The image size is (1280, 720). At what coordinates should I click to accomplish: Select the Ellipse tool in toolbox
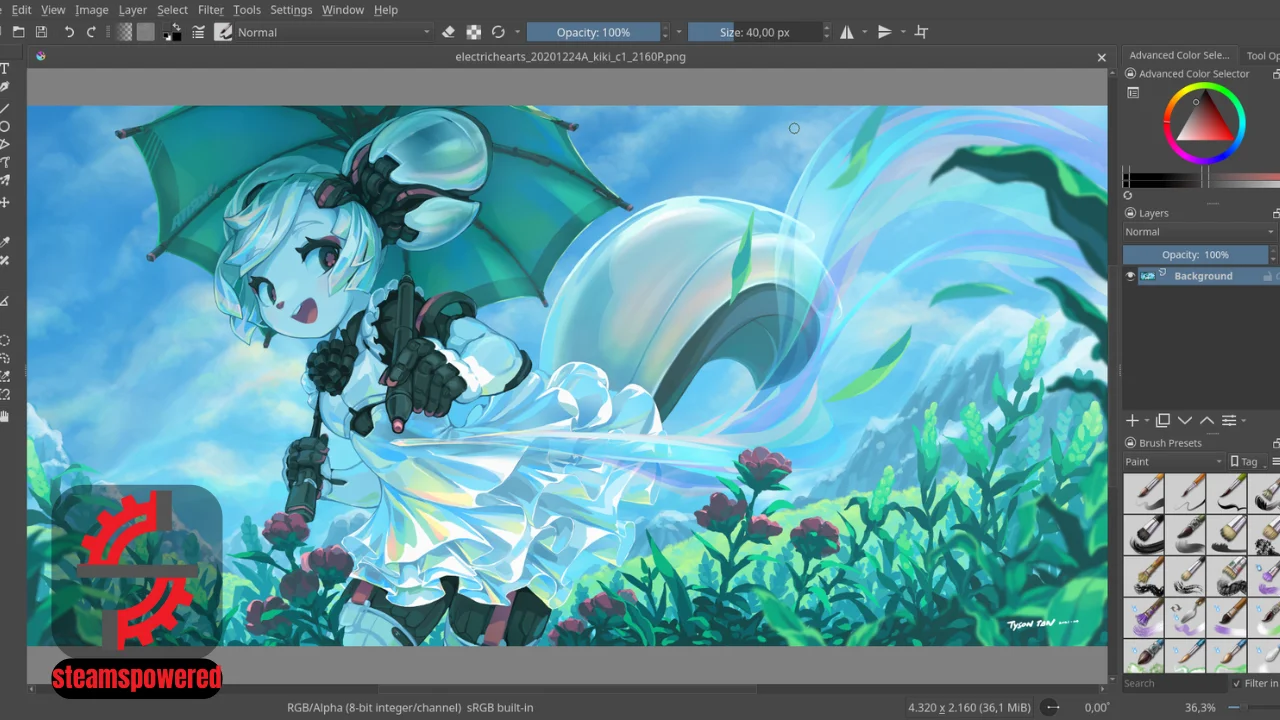click(5, 126)
